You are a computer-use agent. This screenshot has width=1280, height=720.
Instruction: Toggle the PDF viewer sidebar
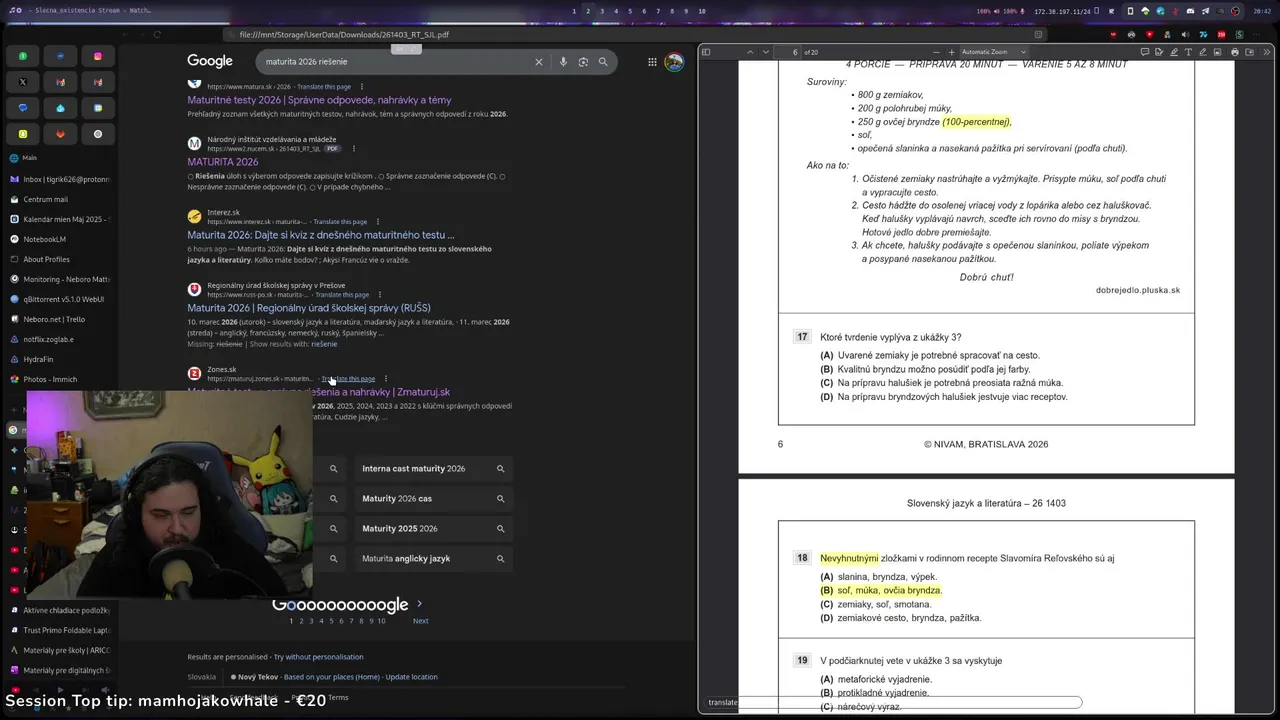[706, 52]
